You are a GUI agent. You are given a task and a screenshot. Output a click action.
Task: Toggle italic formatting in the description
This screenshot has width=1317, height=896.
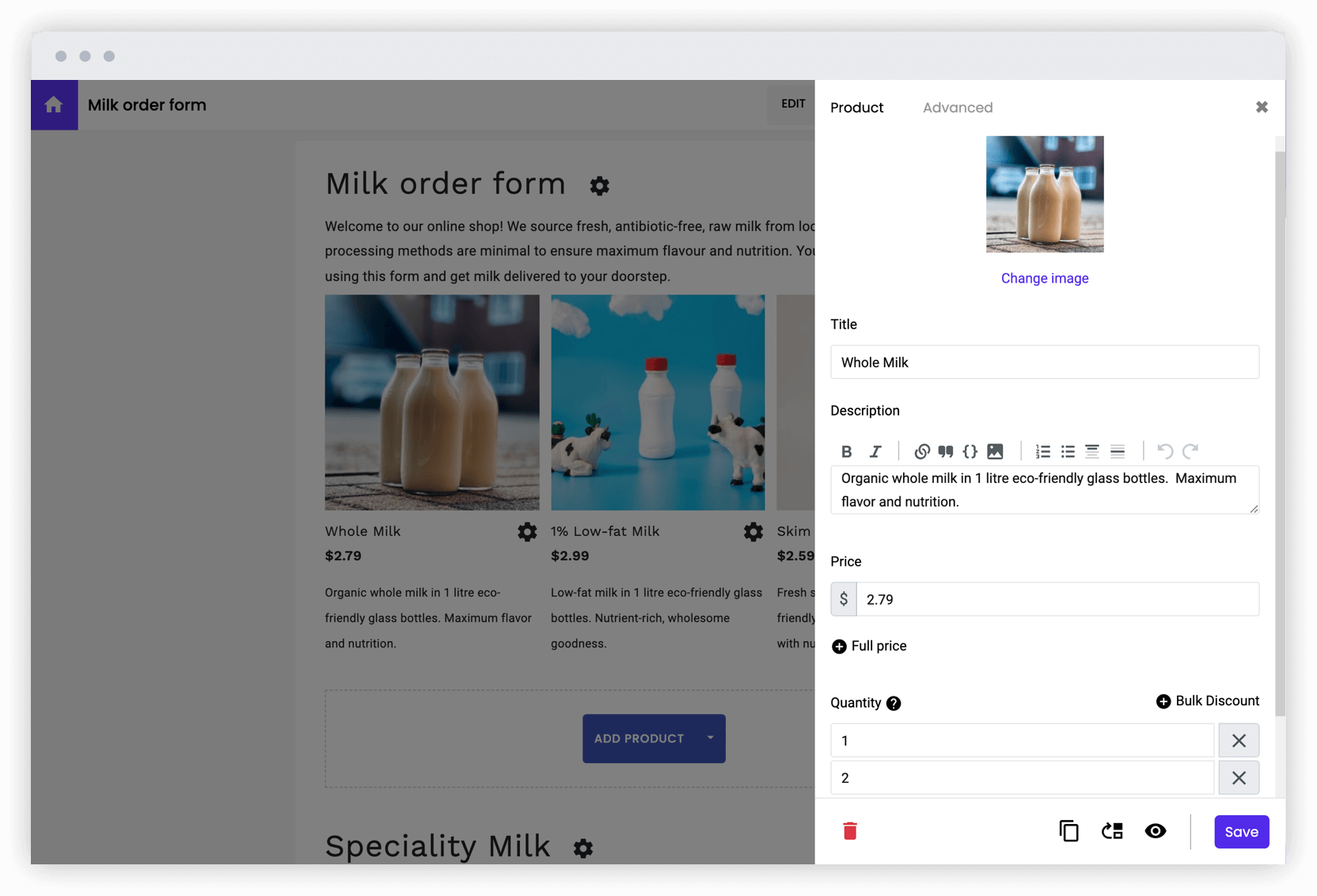click(875, 451)
